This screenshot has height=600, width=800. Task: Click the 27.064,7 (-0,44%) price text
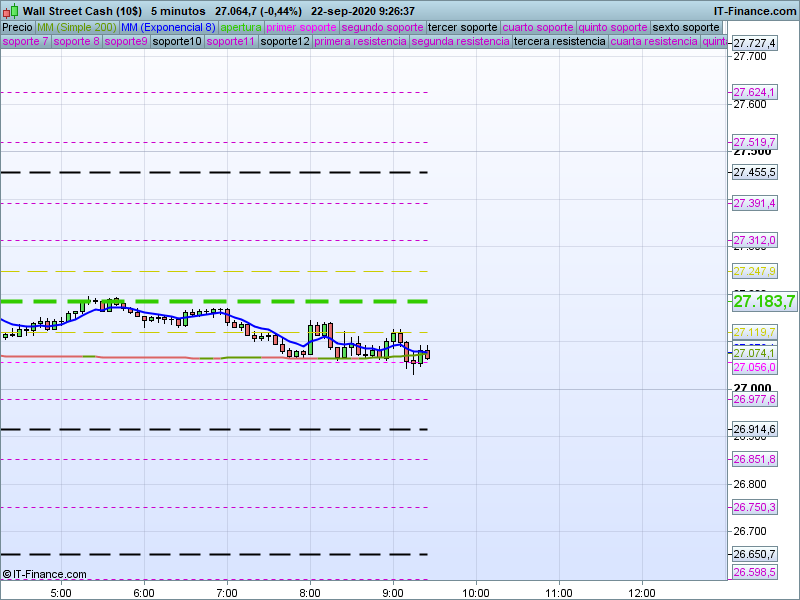pos(258,11)
